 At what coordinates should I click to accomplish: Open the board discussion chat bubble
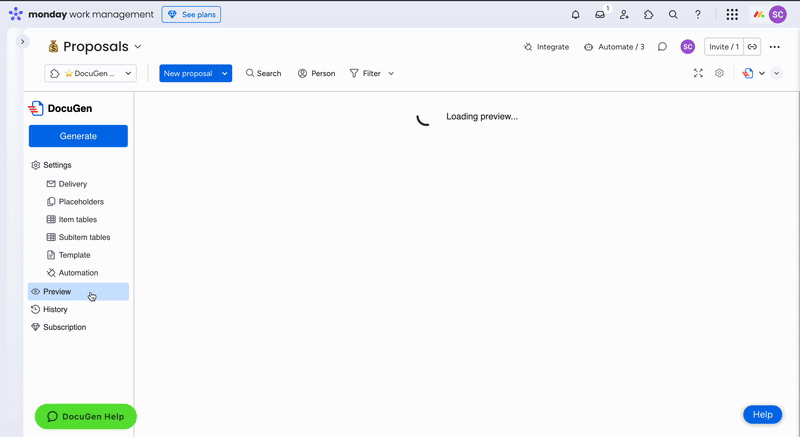tap(662, 47)
